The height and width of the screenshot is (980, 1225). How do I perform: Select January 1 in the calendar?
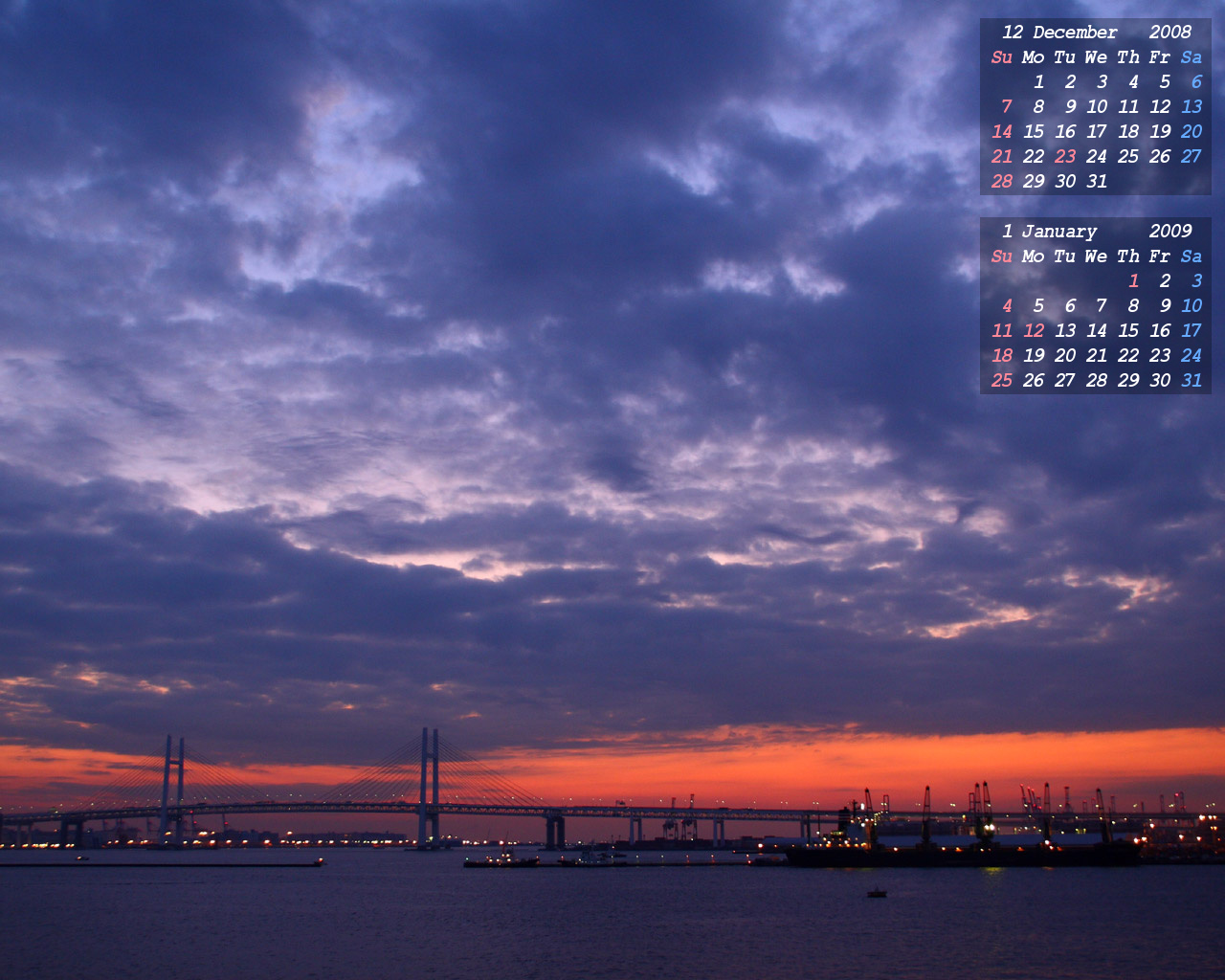1134,280
